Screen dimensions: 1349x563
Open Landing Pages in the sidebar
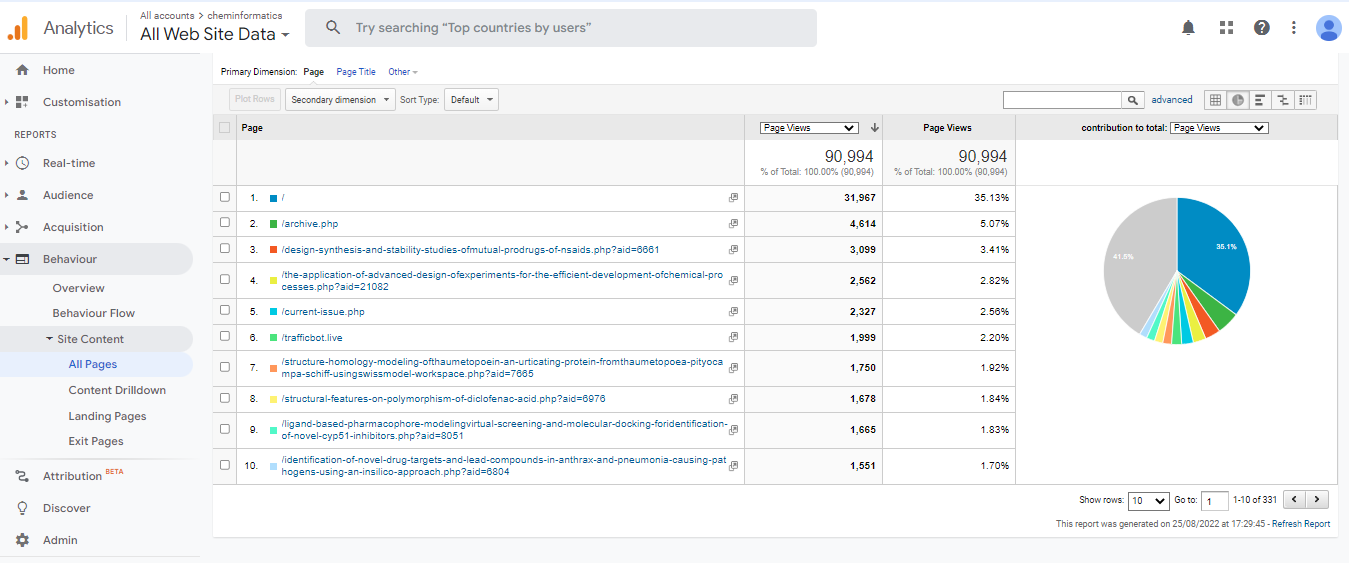point(107,416)
